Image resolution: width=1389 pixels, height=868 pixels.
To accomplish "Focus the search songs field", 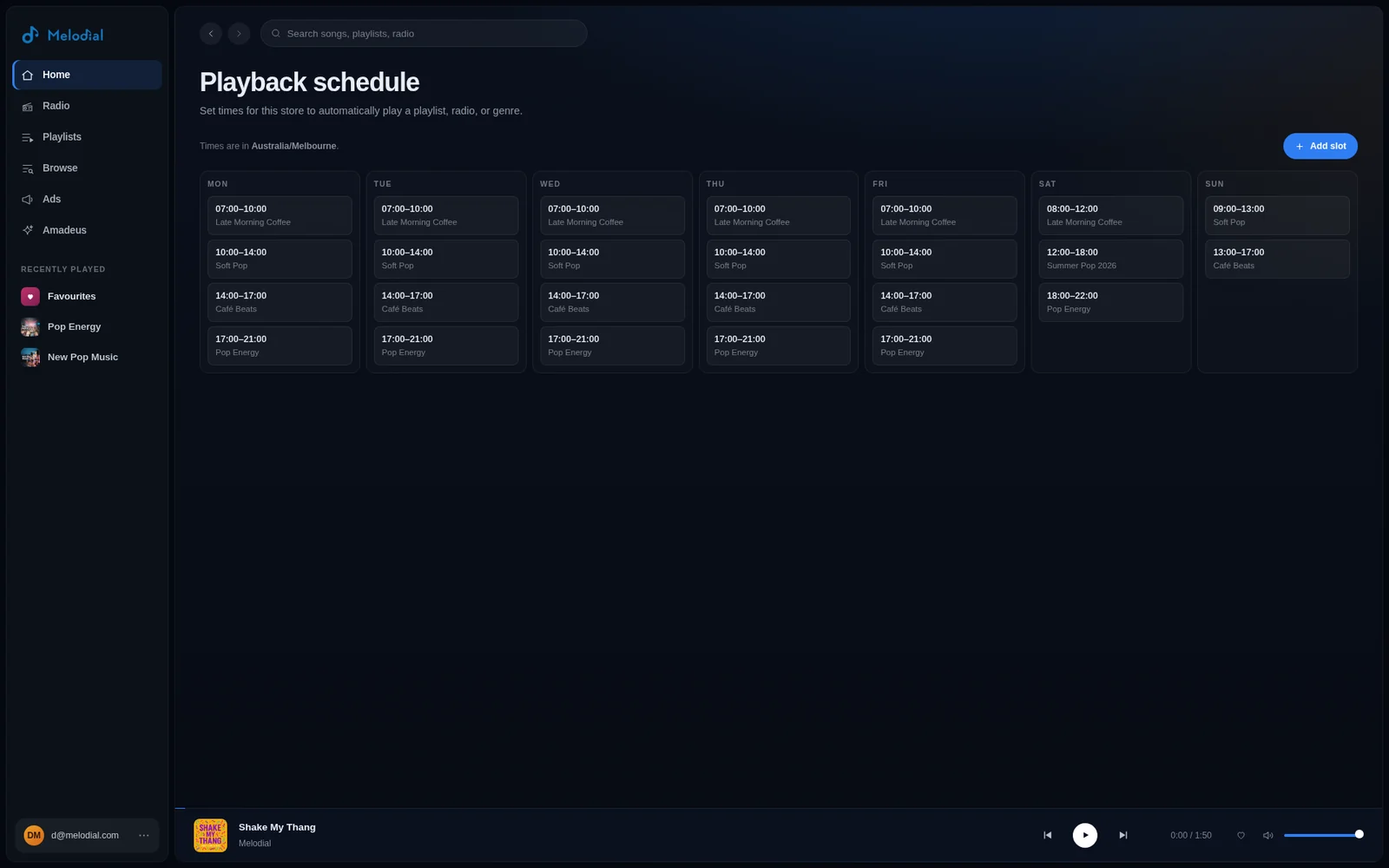I will 424,34.
